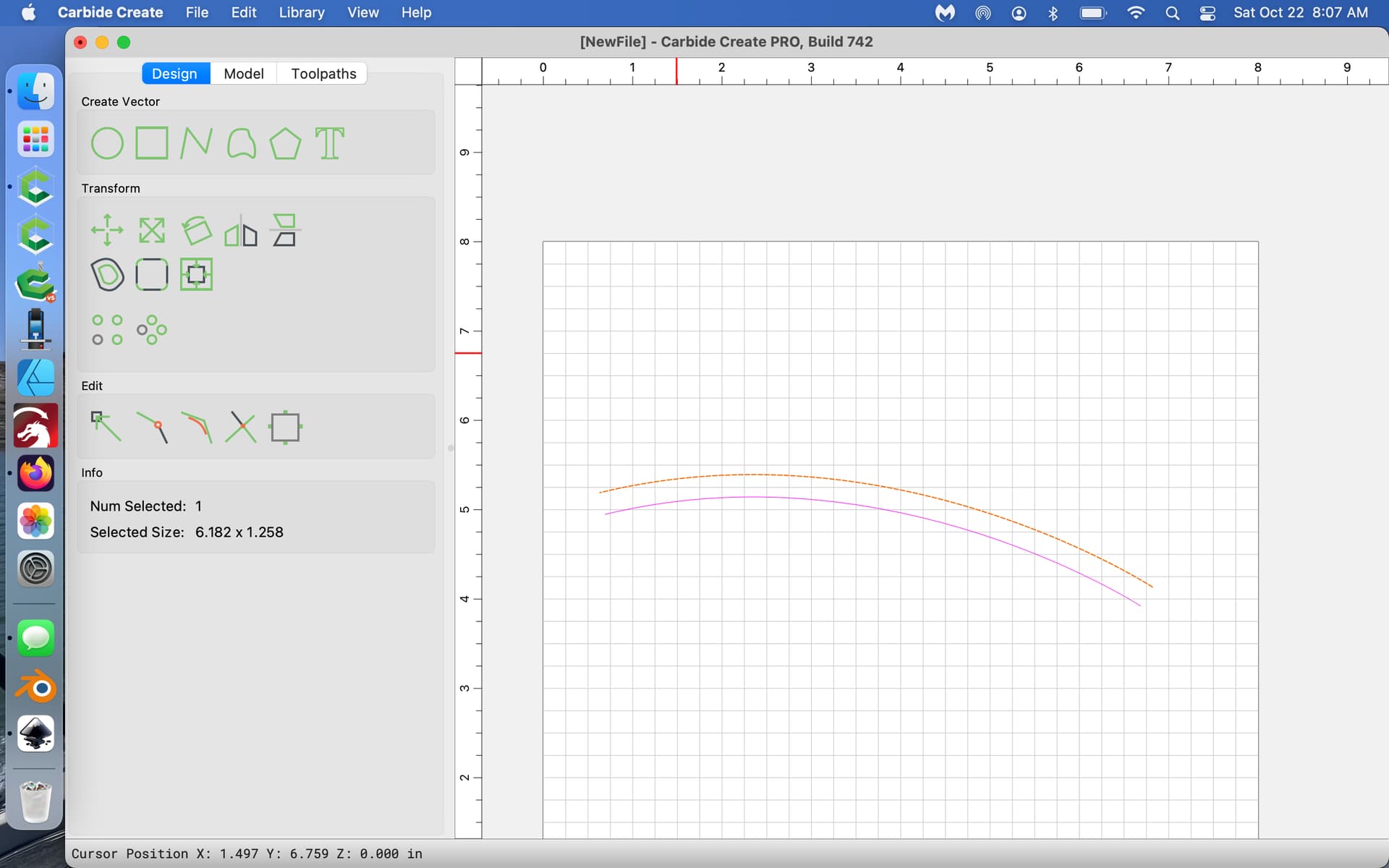
Task: Click the Malwarebytes menu bar icon
Action: (x=945, y=12)
